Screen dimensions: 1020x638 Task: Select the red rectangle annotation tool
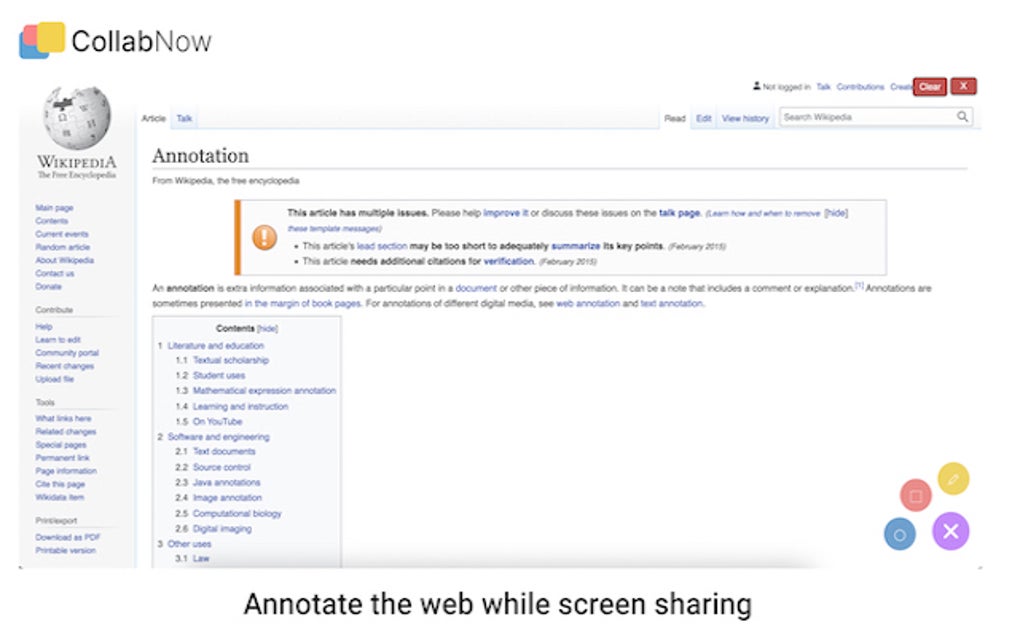915,494
